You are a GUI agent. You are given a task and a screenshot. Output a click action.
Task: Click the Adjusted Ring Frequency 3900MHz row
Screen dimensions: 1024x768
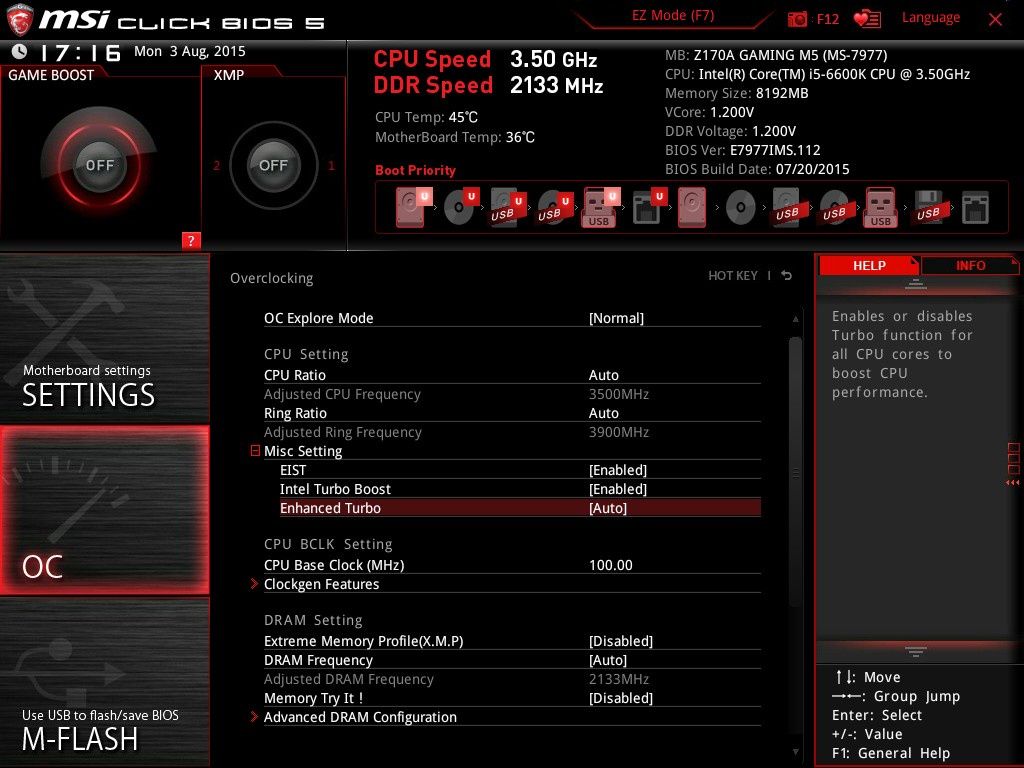[512, 432]
